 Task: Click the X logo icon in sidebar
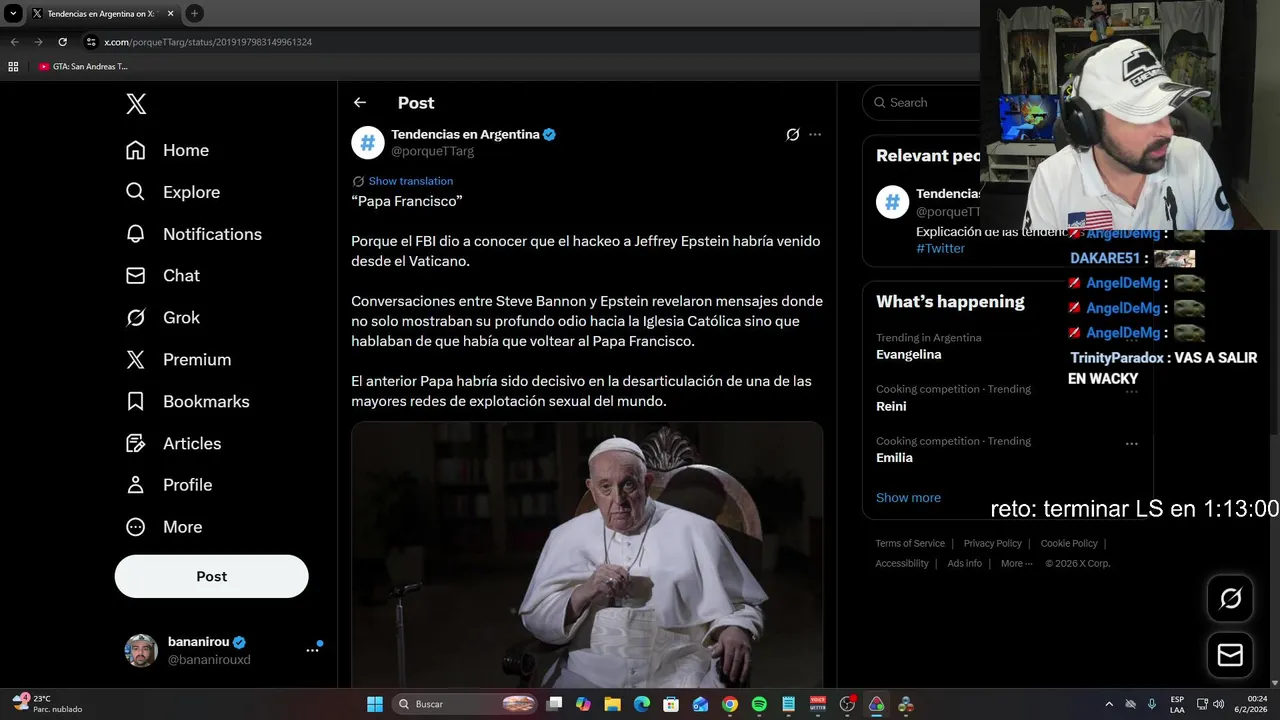pos(136,103)
